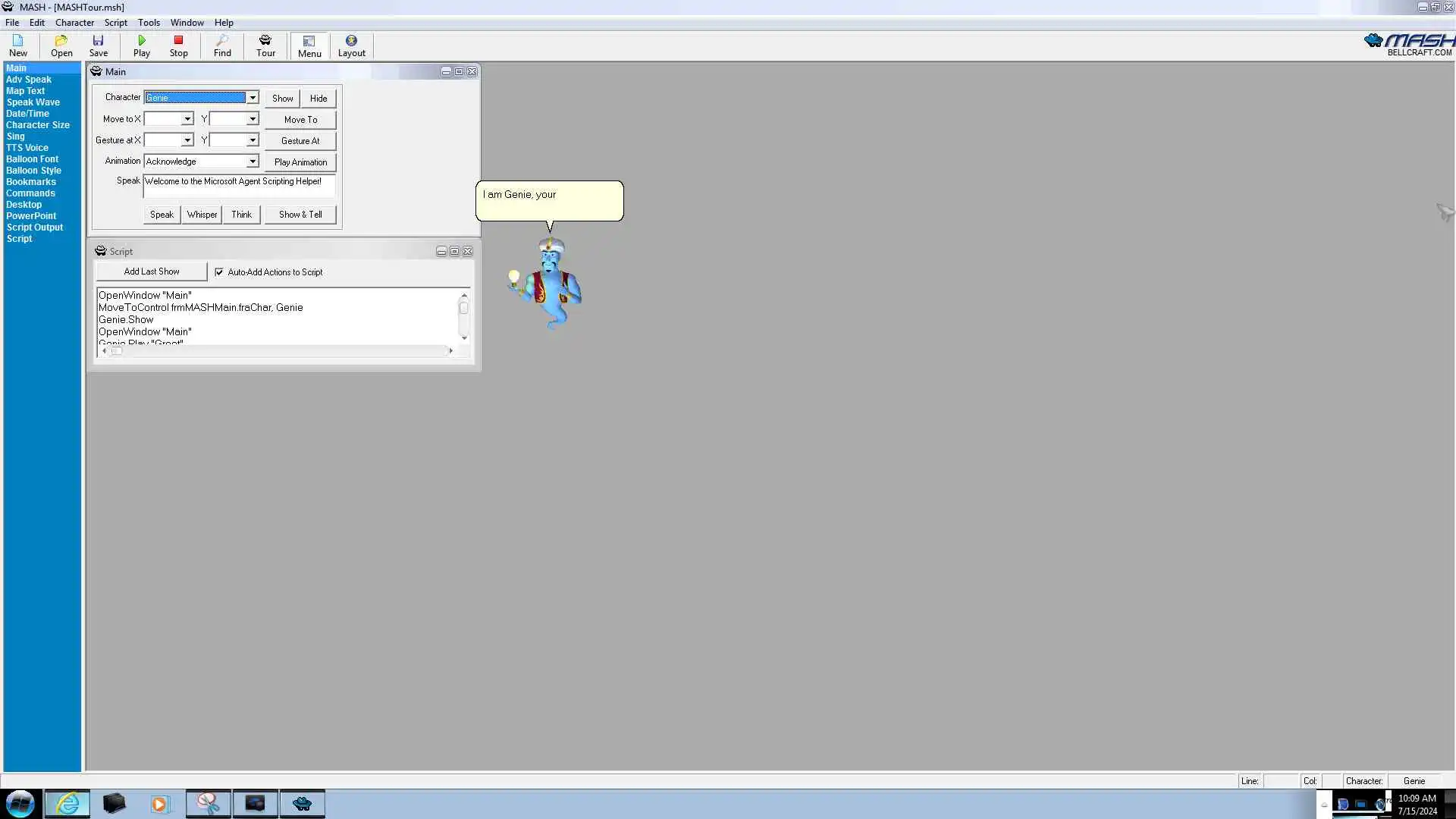
Task: Open the Script menu
Action: [115, 23]
